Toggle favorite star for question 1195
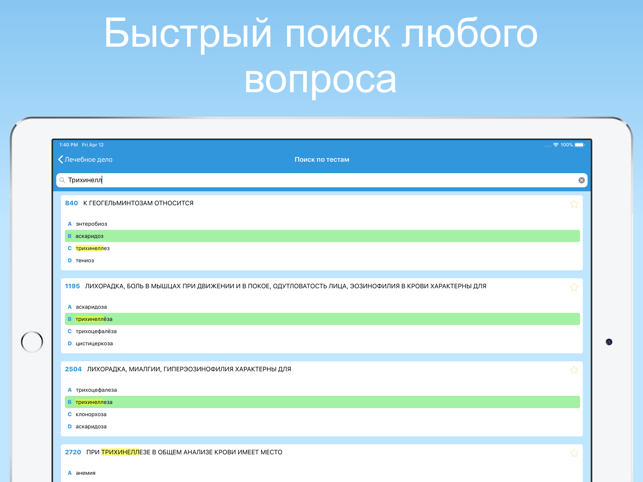 (x=574, y=287)
